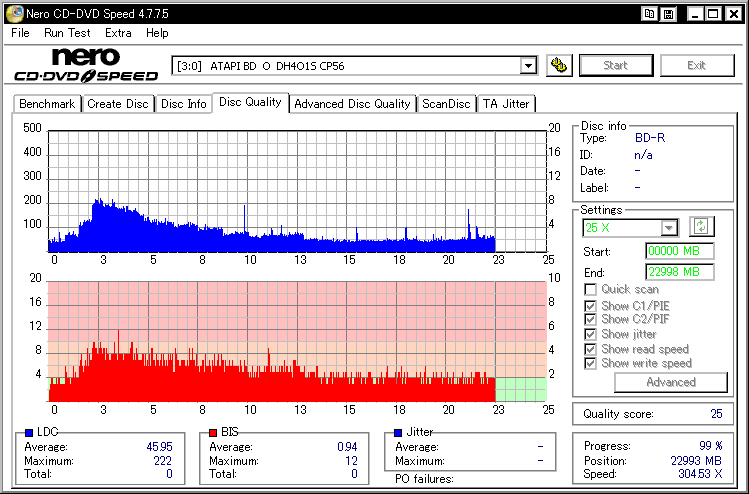
Task: Open the File menu
Action: (x=20, y=33)
